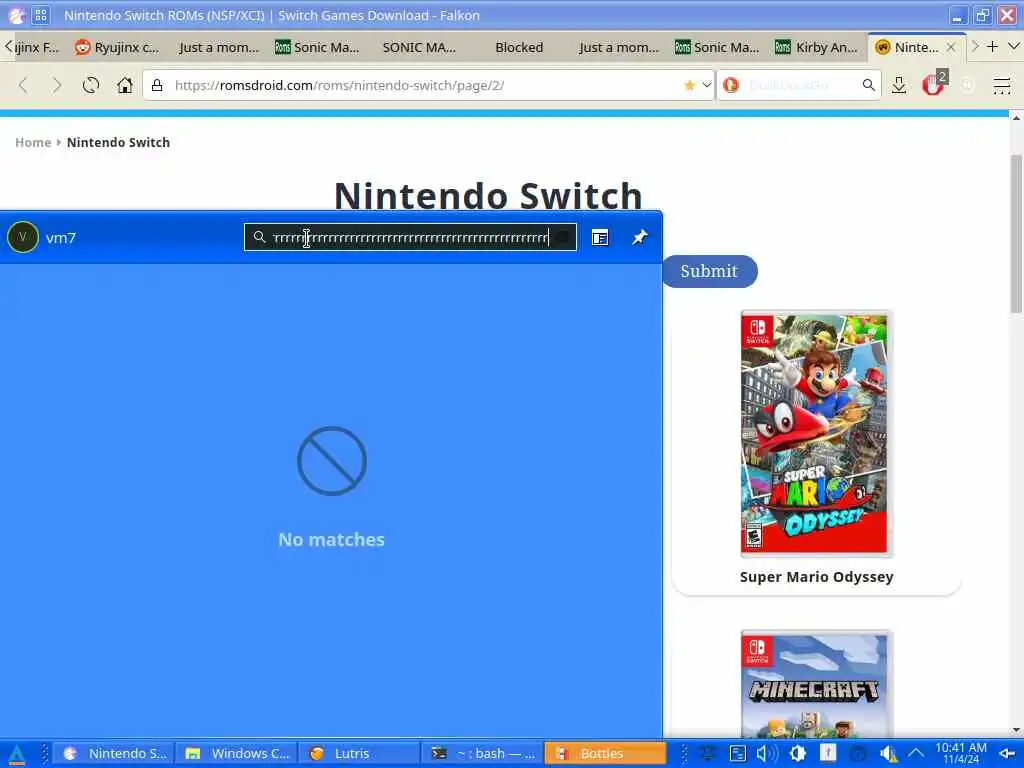
Task: Open the application launcher in taskbar
Action: point(16,754)
